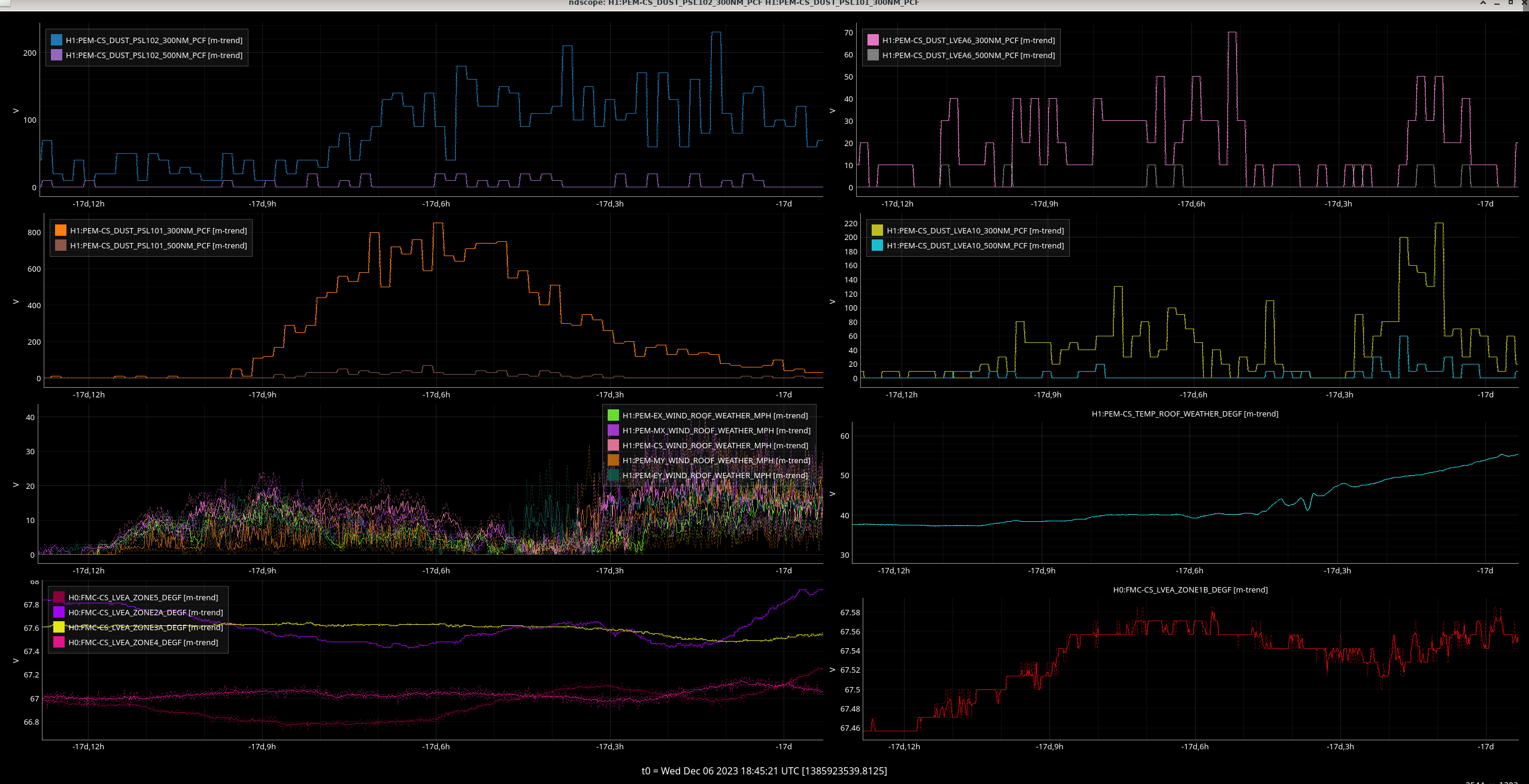The image size is (1529, 784).
Task: Click the LVEA10 300NM yellow peak near 220
Action: tap(1439, 224)
